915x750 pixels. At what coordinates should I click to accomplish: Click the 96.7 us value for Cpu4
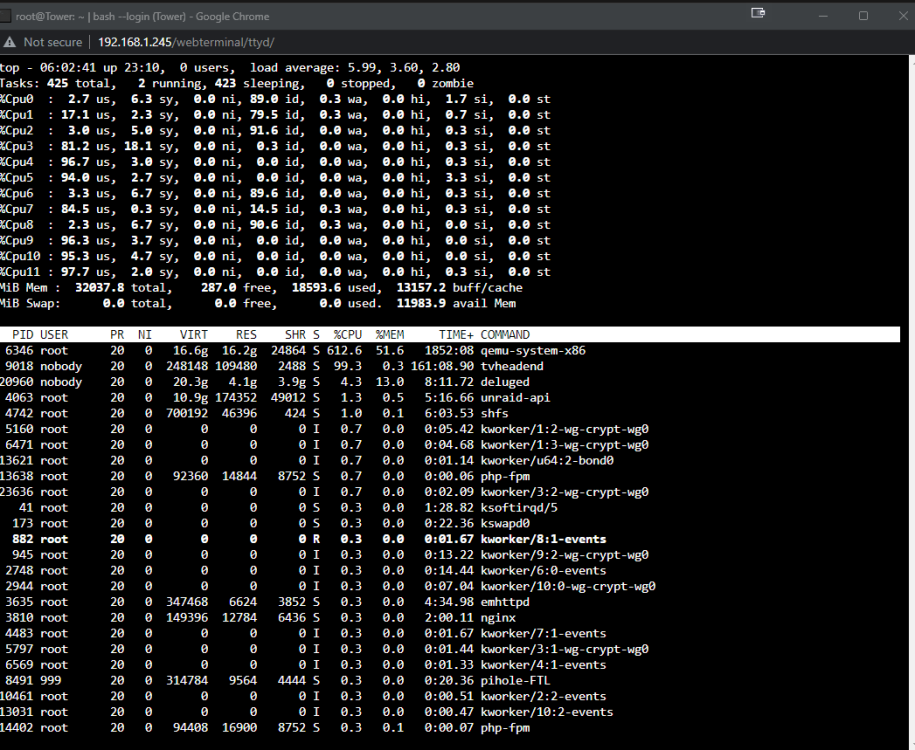(x=75, y=162)
